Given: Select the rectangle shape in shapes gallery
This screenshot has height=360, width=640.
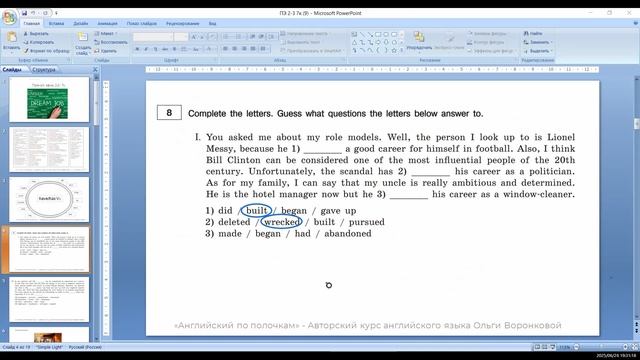Looking at the screenshot, I should pos(378,34).
